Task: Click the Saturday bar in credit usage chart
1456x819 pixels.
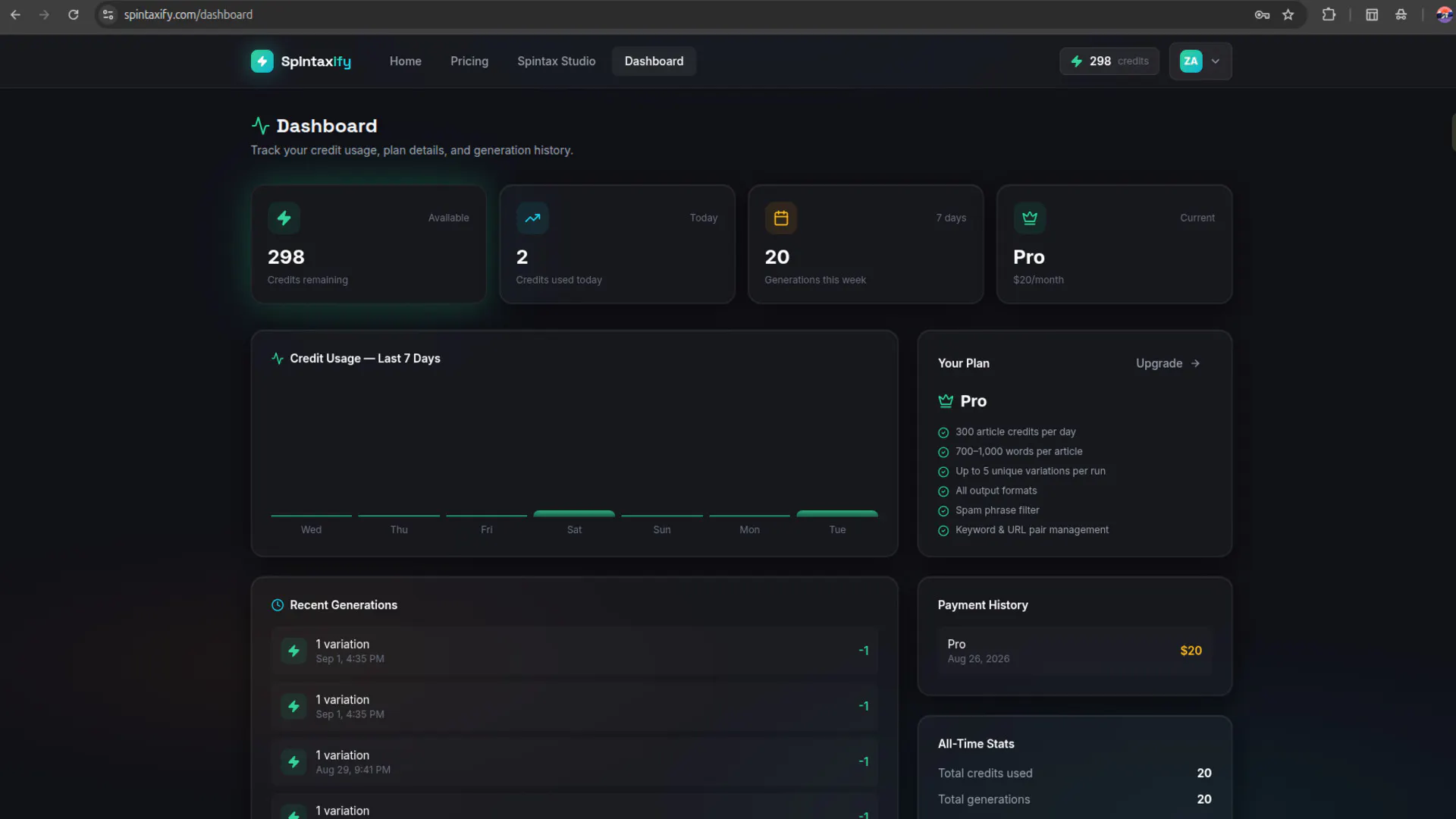Action: click(574, 513)
